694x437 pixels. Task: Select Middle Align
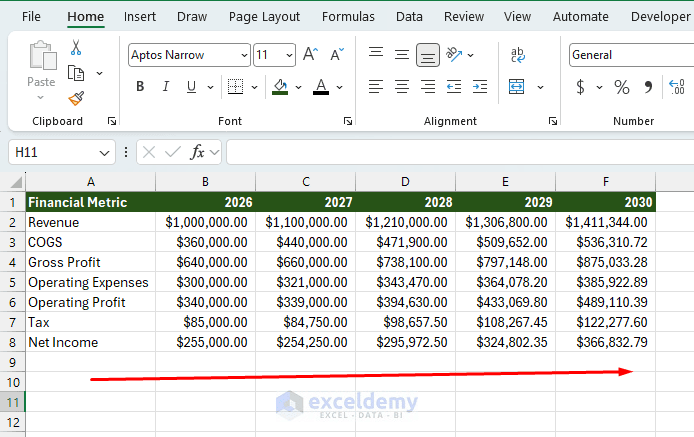402,54
